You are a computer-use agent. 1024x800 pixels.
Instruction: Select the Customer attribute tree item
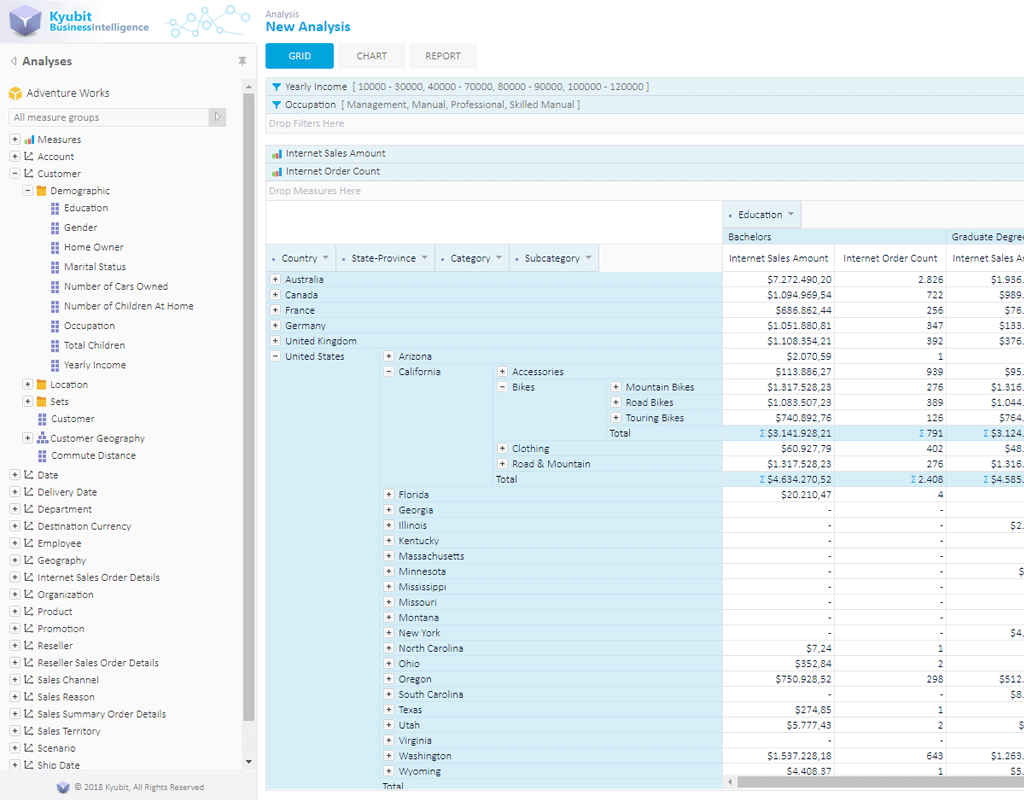tap(72, 419)
